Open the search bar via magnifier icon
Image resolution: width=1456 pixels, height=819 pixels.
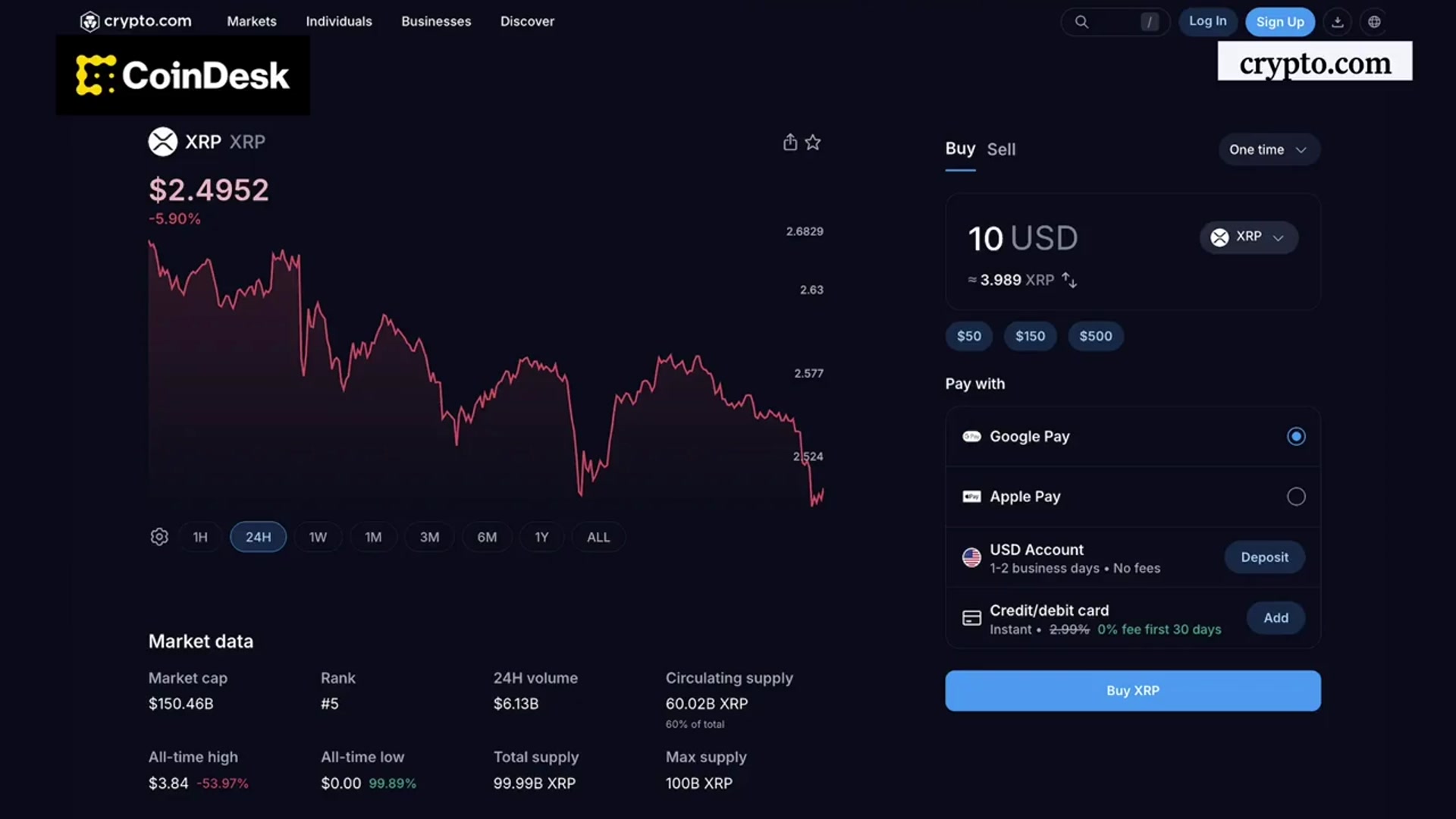pyautogui.click(x=1082, y=21)
